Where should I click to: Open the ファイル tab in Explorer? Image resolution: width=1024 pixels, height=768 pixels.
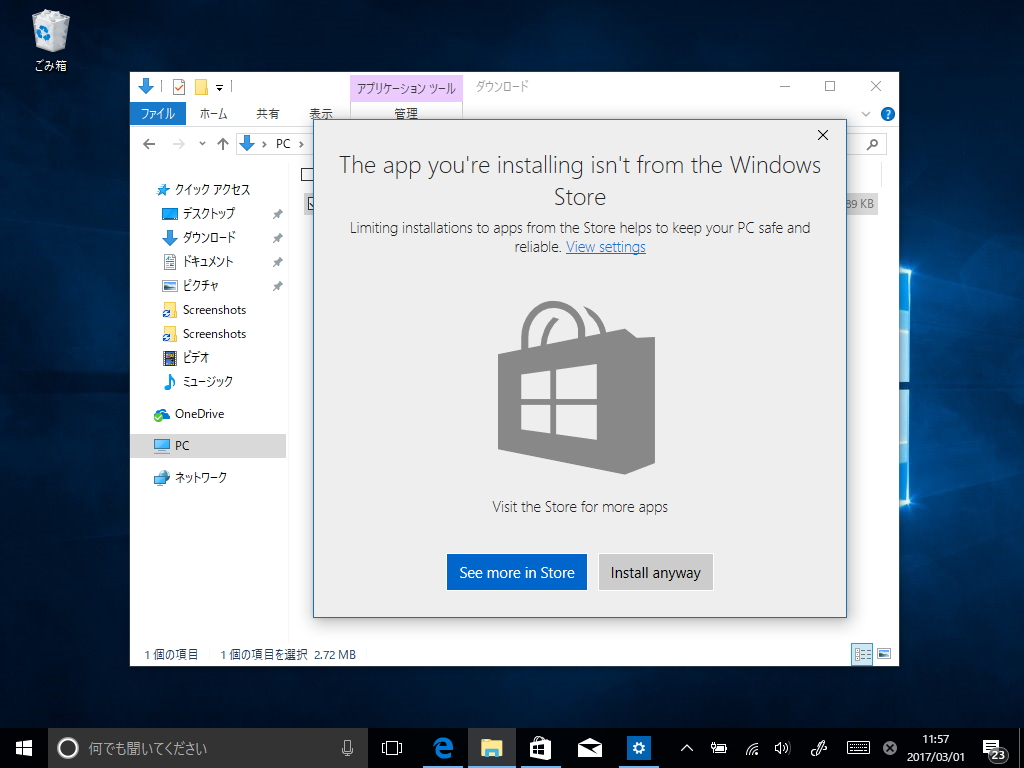[158, 114]
